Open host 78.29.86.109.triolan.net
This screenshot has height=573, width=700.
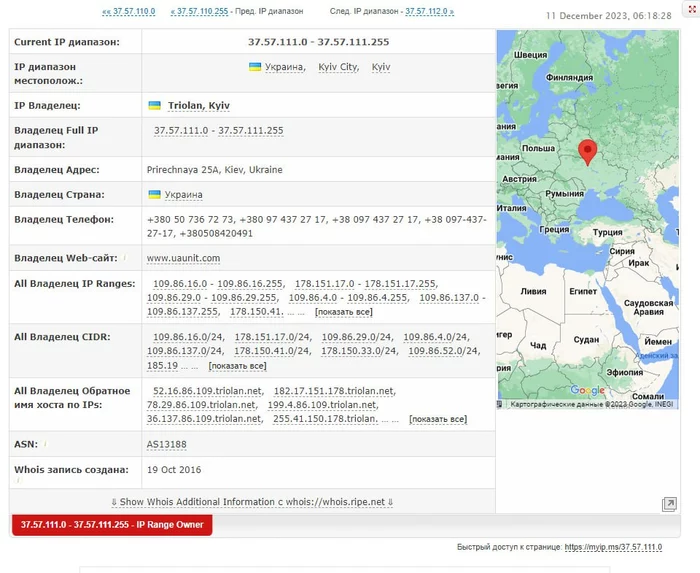click(201, 405)
